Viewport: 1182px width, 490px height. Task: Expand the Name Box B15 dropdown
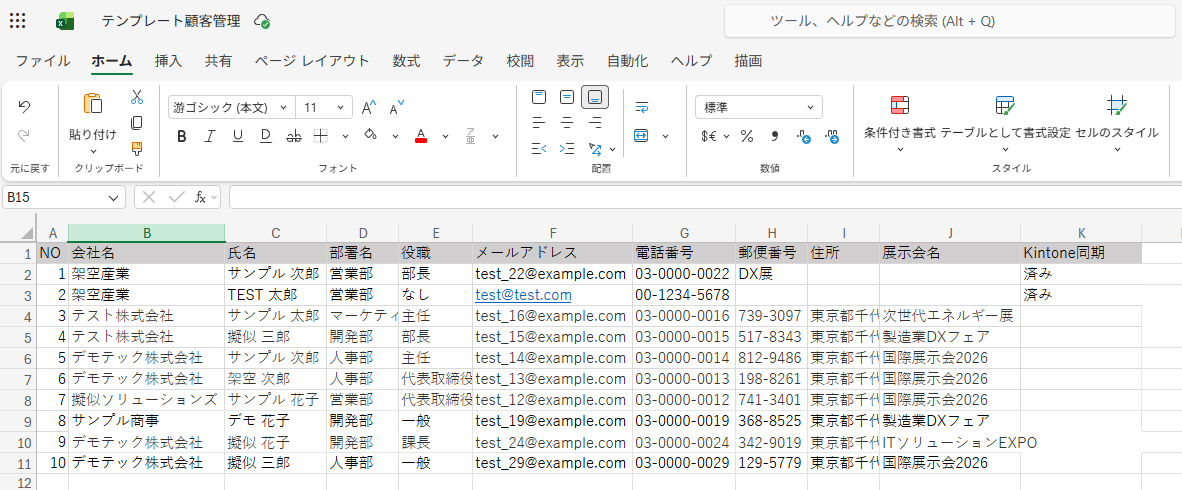coord(114,198)
